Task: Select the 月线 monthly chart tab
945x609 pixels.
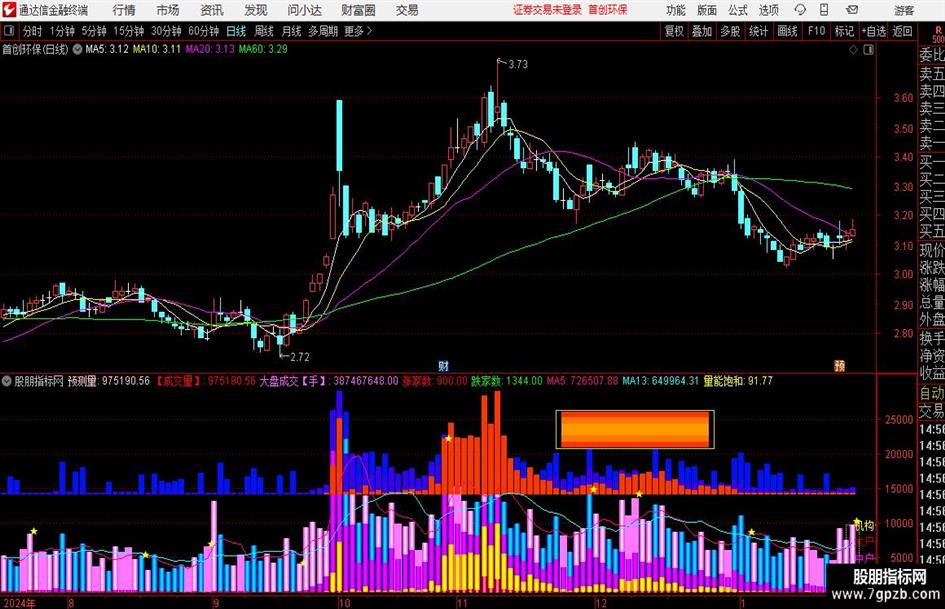Action: (291, 31)
